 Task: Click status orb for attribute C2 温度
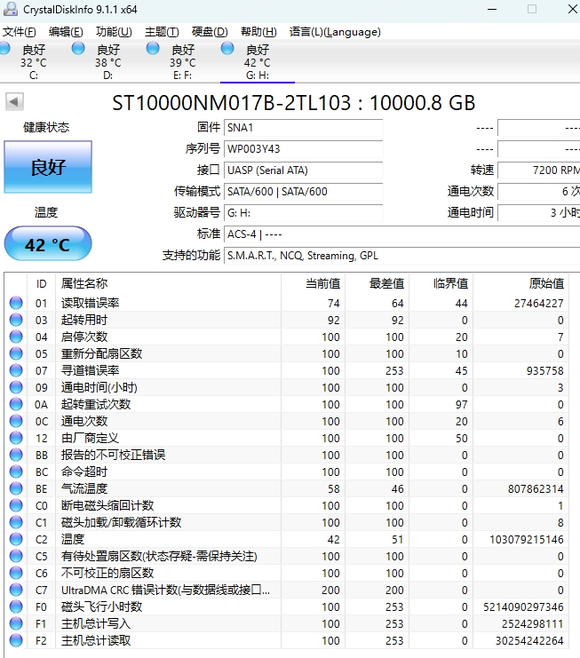pos(16,539)
